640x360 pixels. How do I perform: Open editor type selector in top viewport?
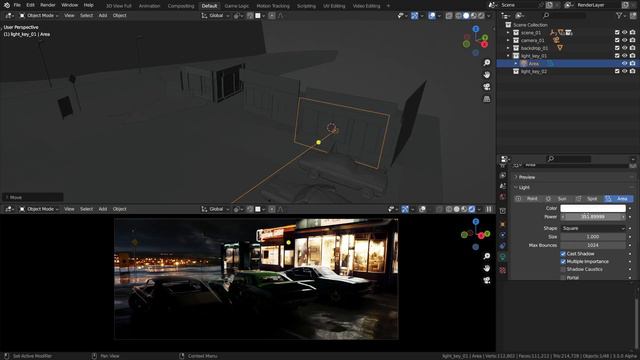[x=9, y=16]
